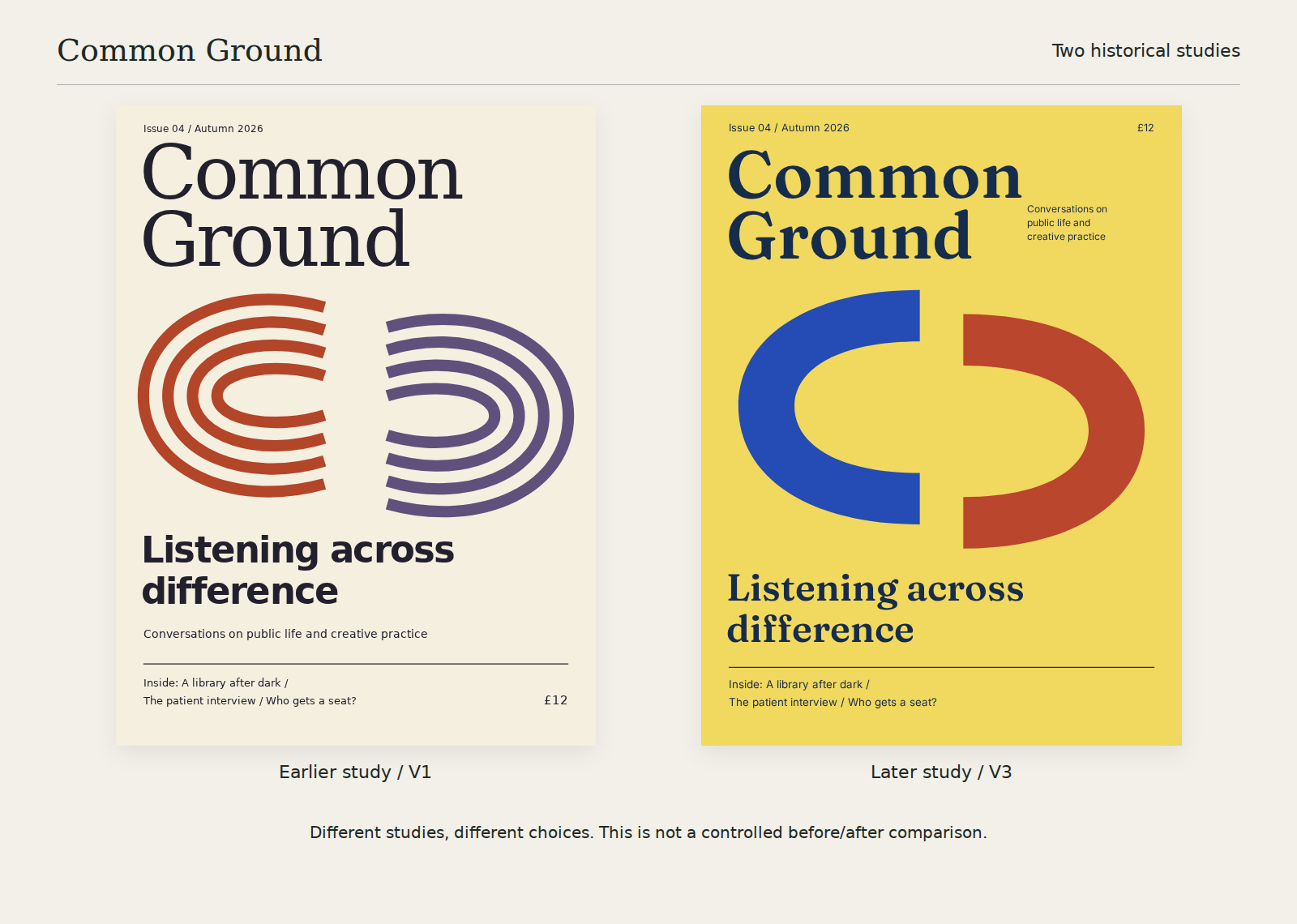The image size is (1297, 924).
Task: Click the V1 'Inside: A library after dark' line
Action: [216, 683]
